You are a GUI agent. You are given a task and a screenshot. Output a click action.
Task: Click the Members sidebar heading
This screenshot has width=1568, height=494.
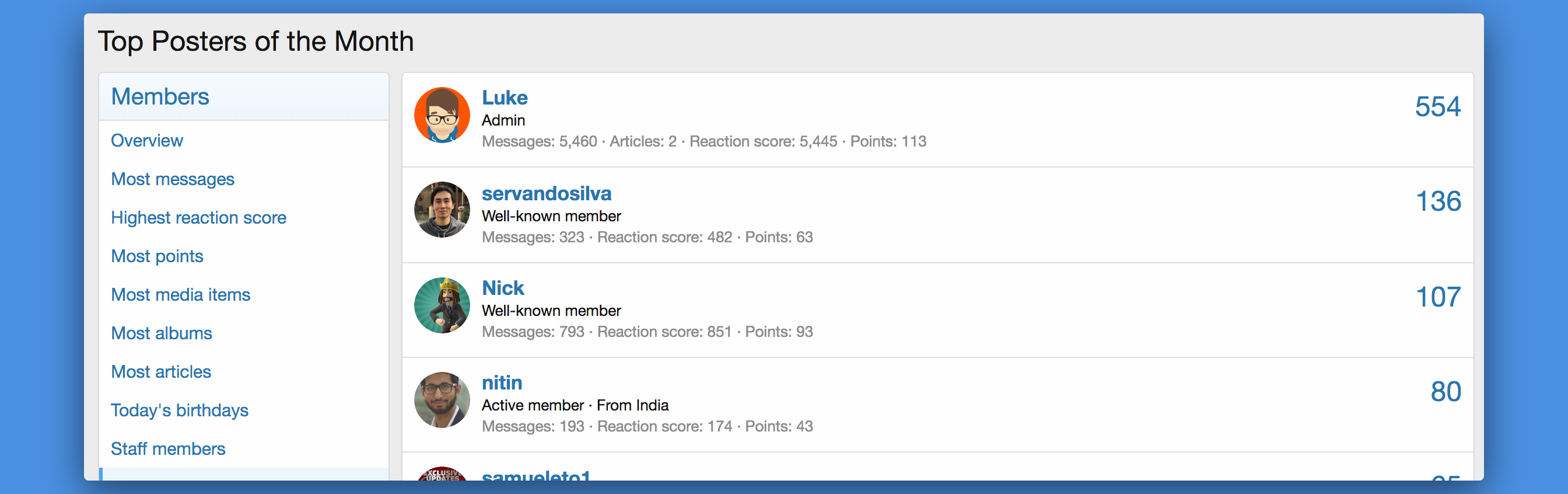pyautogui.click(x=160, y=97)
